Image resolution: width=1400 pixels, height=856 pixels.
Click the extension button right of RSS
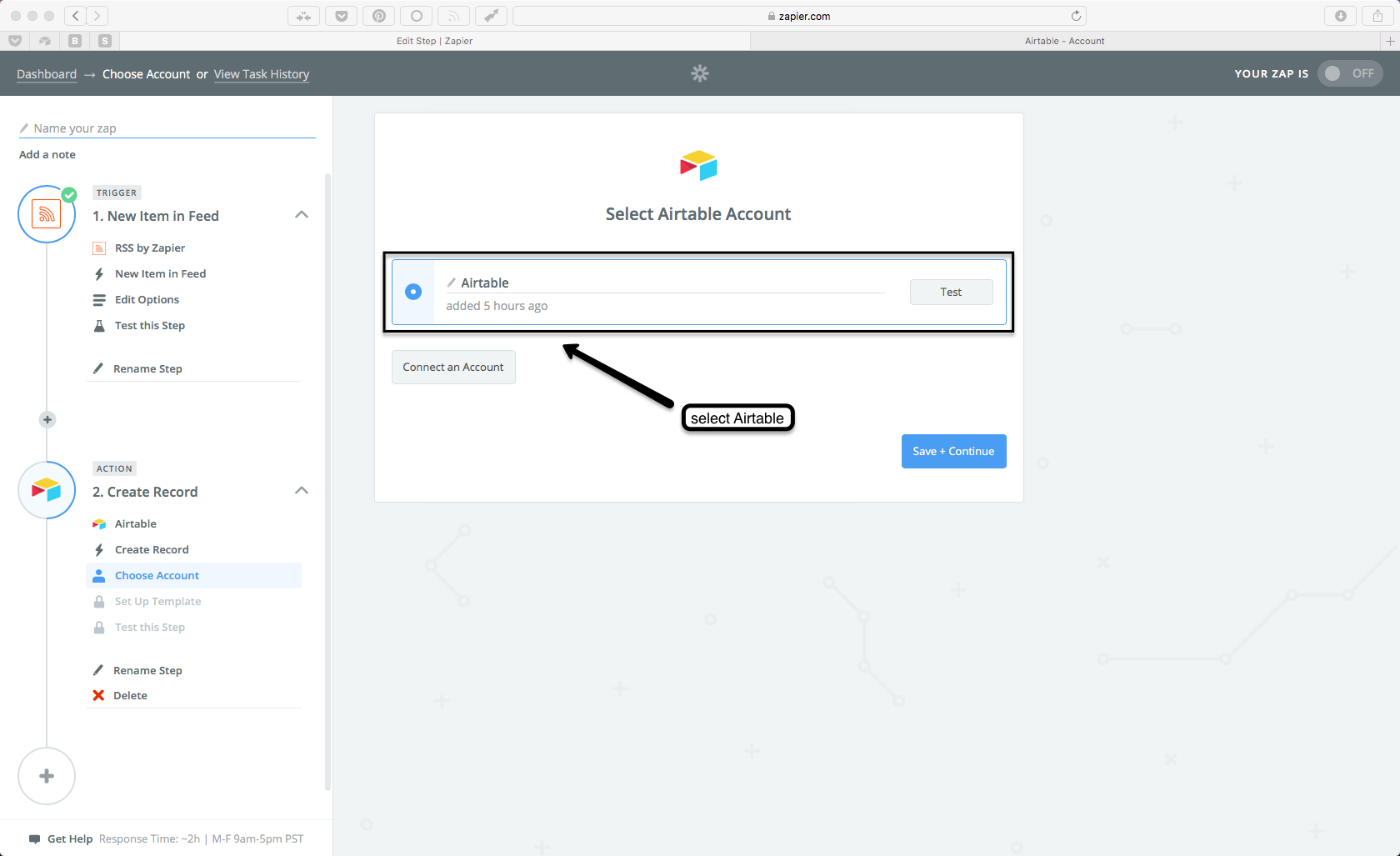click(x=491, y=16)
